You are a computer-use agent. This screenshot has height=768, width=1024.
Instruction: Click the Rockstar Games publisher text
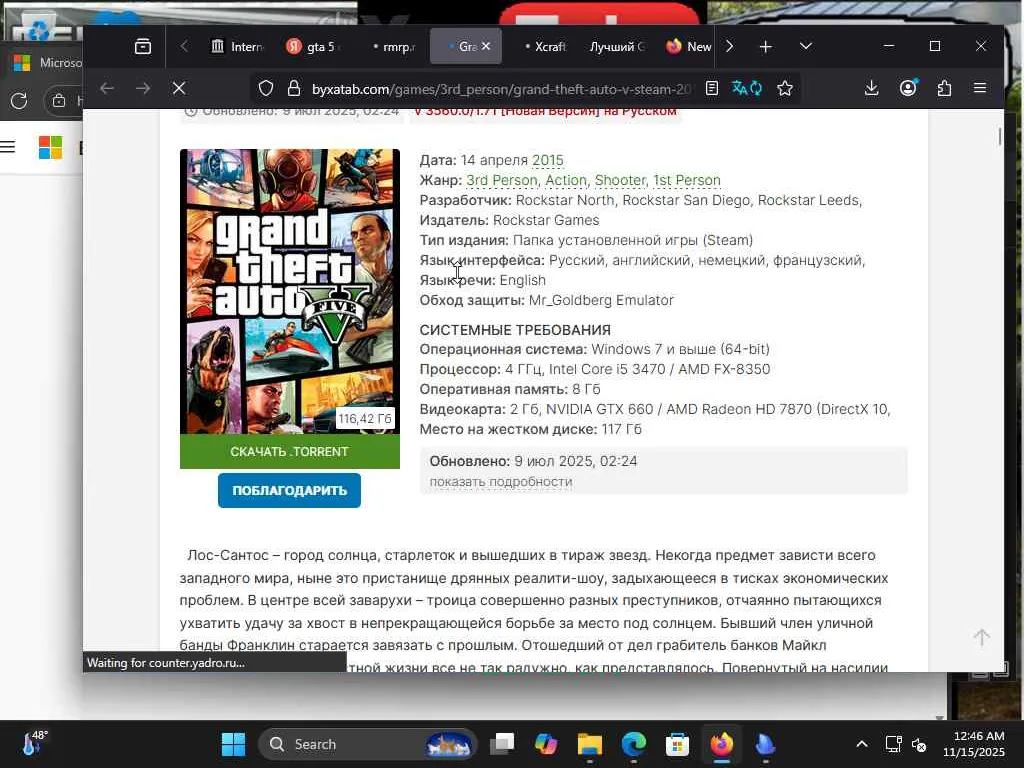(546, 220)
